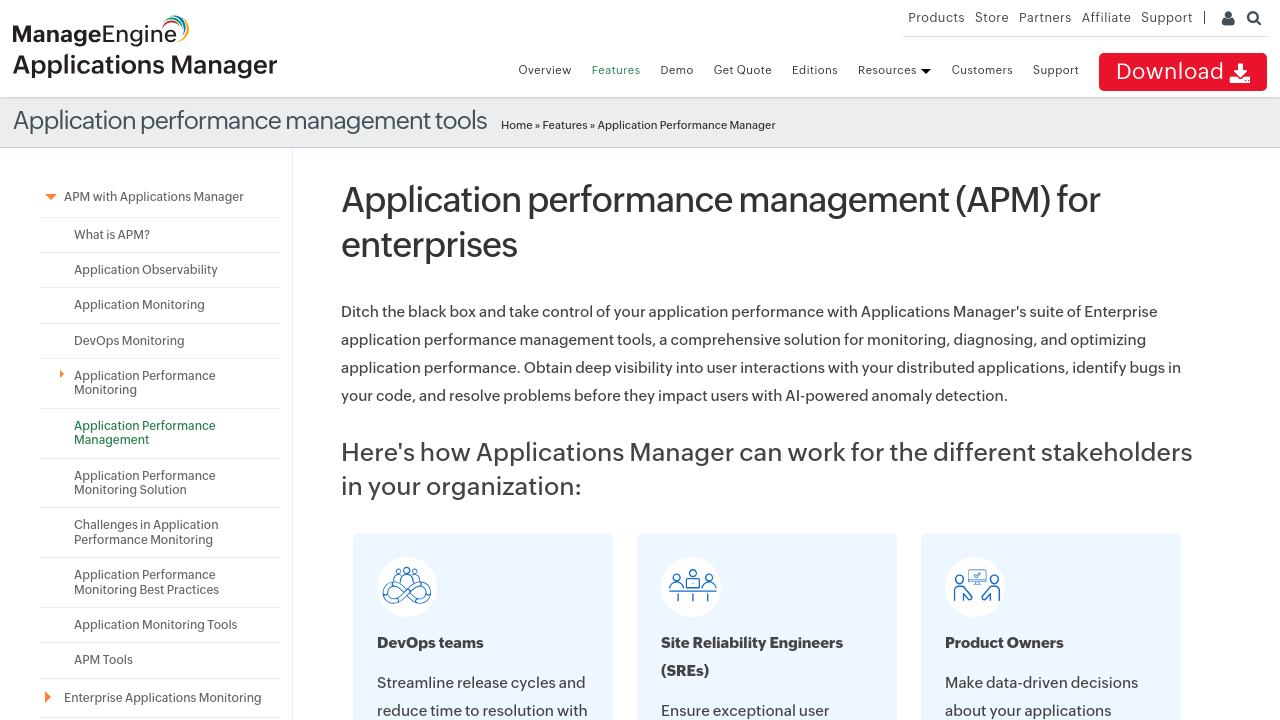Open the Store link in top bar
Image resolution: width=1280 pixels, height=720 pixels.
coord(991,18)
